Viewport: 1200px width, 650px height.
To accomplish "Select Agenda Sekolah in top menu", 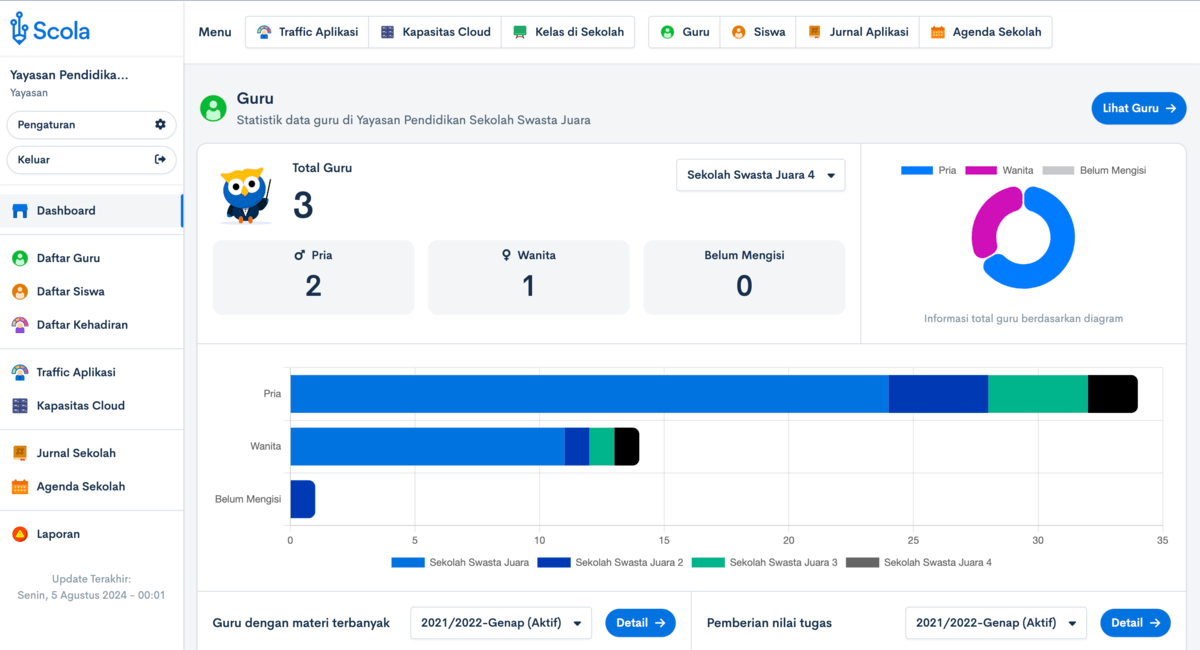I will point(985,32).
